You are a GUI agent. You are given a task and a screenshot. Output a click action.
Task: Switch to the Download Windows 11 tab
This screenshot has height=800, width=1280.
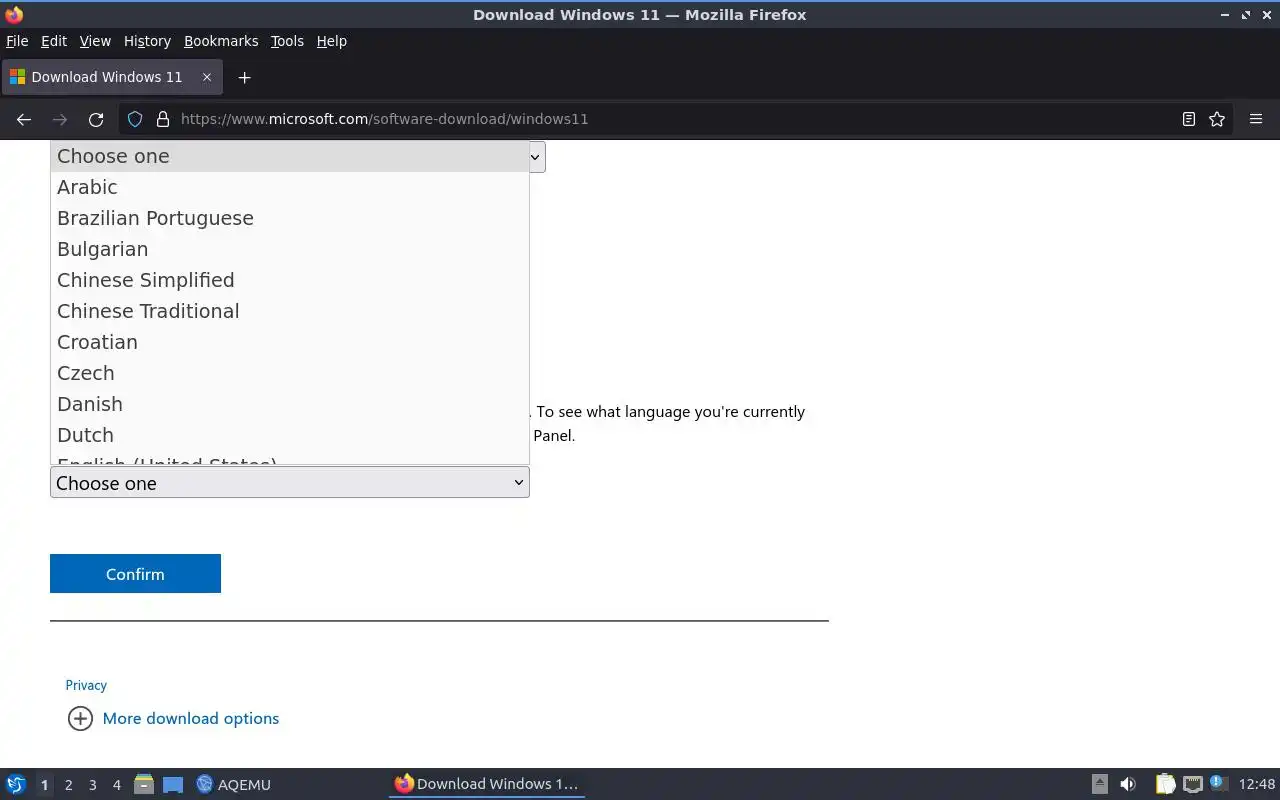(110, 77)
